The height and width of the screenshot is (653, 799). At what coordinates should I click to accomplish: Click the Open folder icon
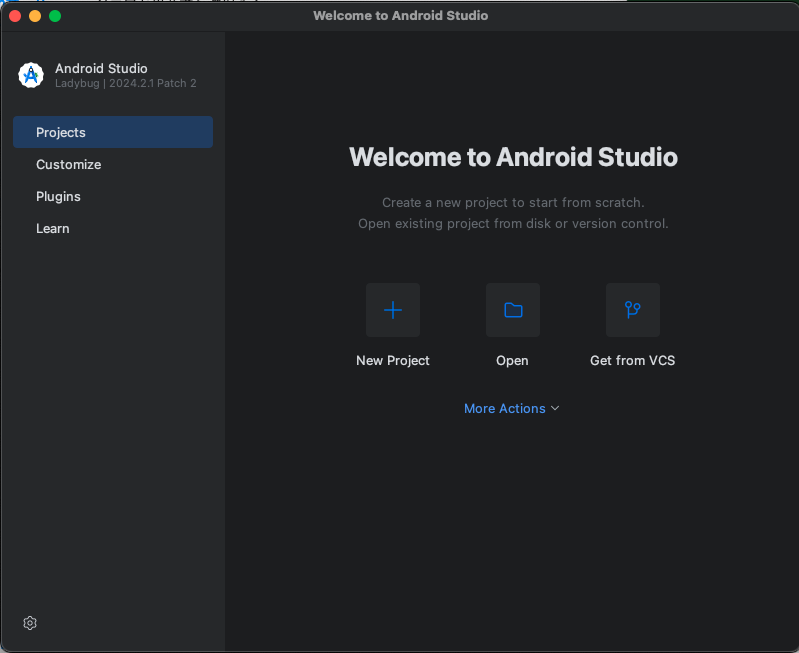coord(513,310)
